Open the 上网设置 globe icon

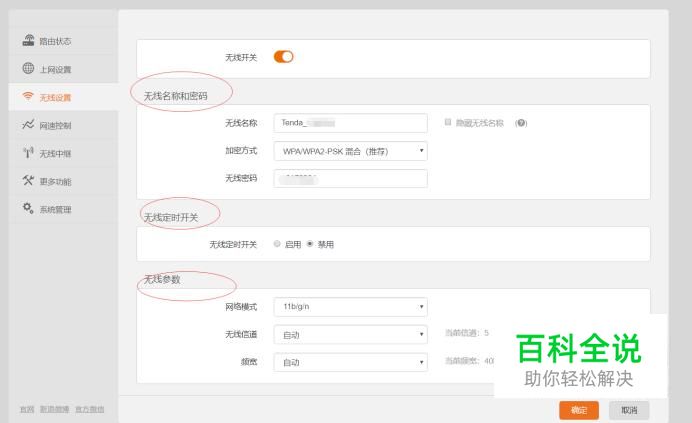(28, 68)
